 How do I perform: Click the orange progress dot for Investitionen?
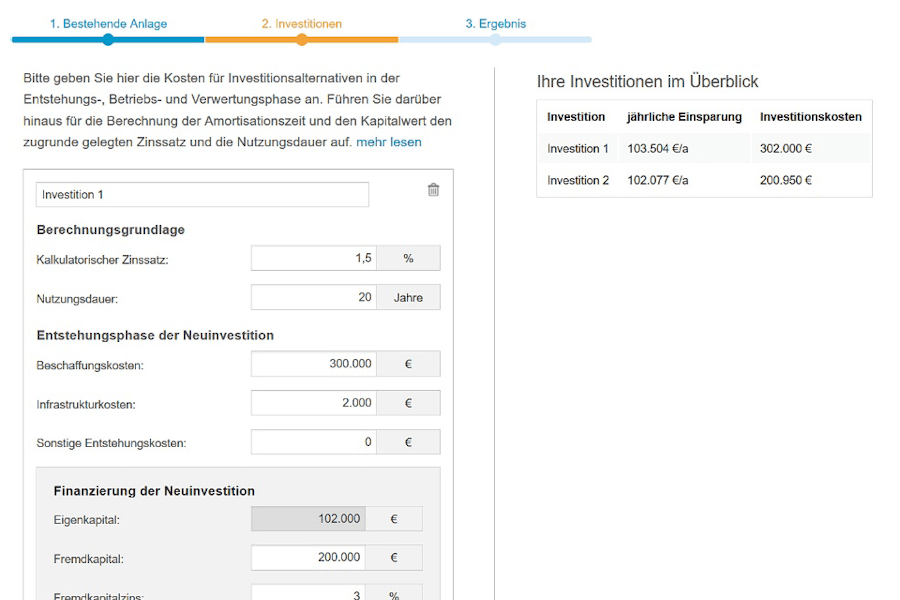tap(301, 40)
